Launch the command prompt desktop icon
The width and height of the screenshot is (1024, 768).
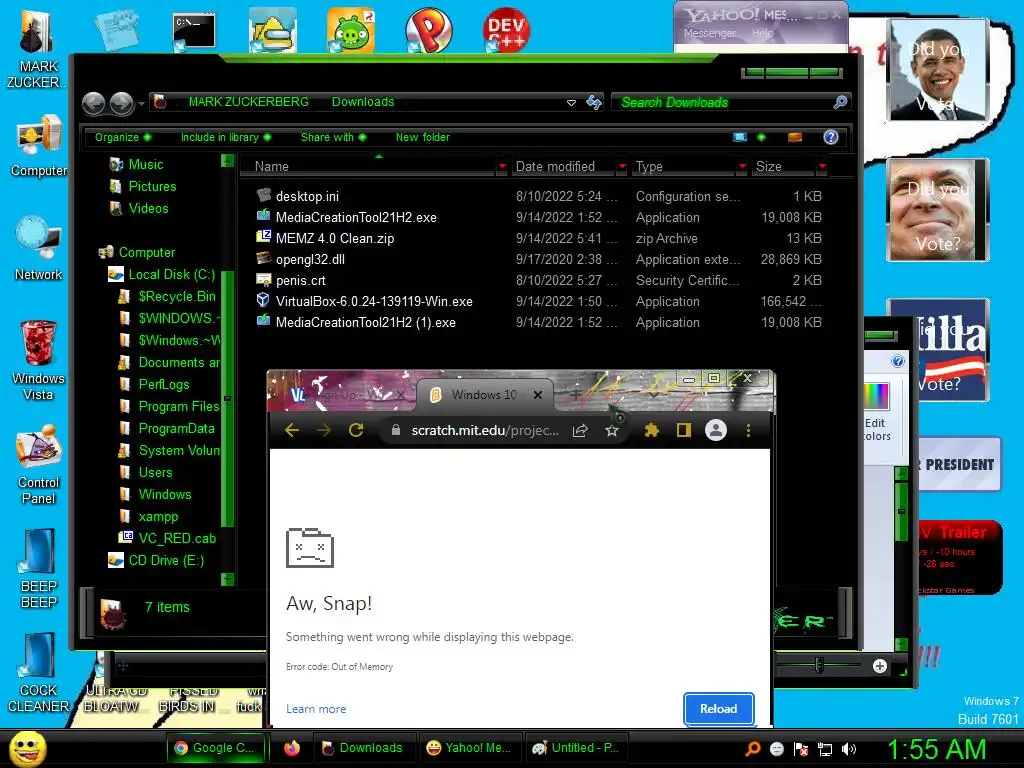194,31
